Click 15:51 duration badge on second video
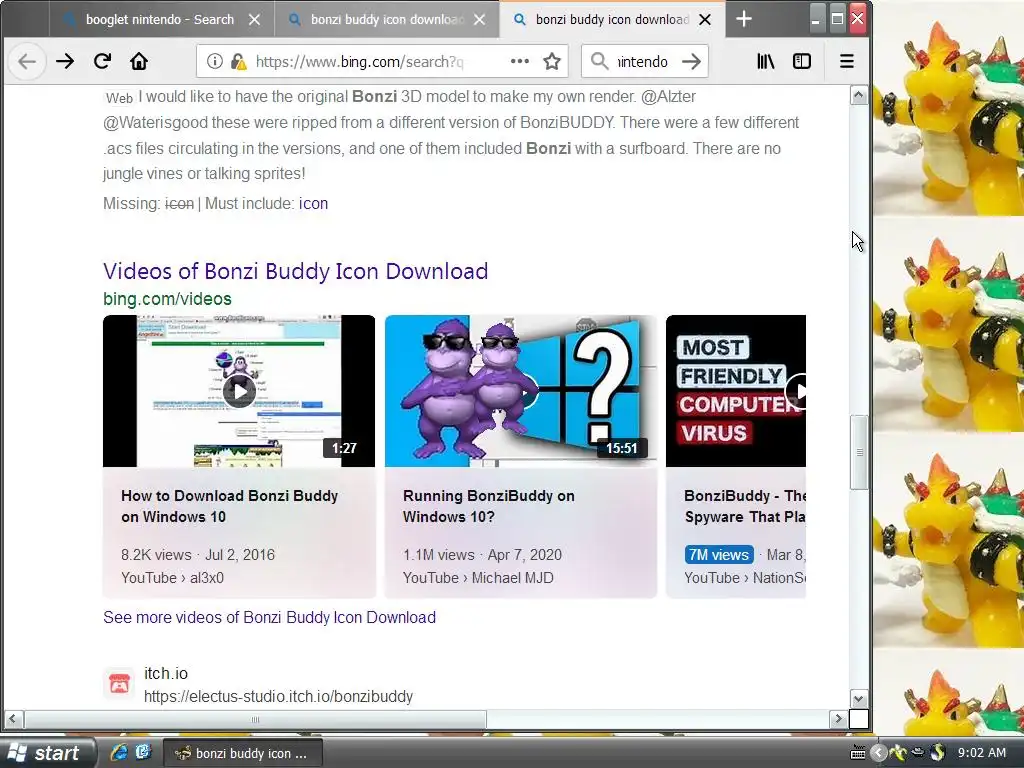Image resolution: width=1024 pixels, height=768 pixels. click(x=622, y=448)
